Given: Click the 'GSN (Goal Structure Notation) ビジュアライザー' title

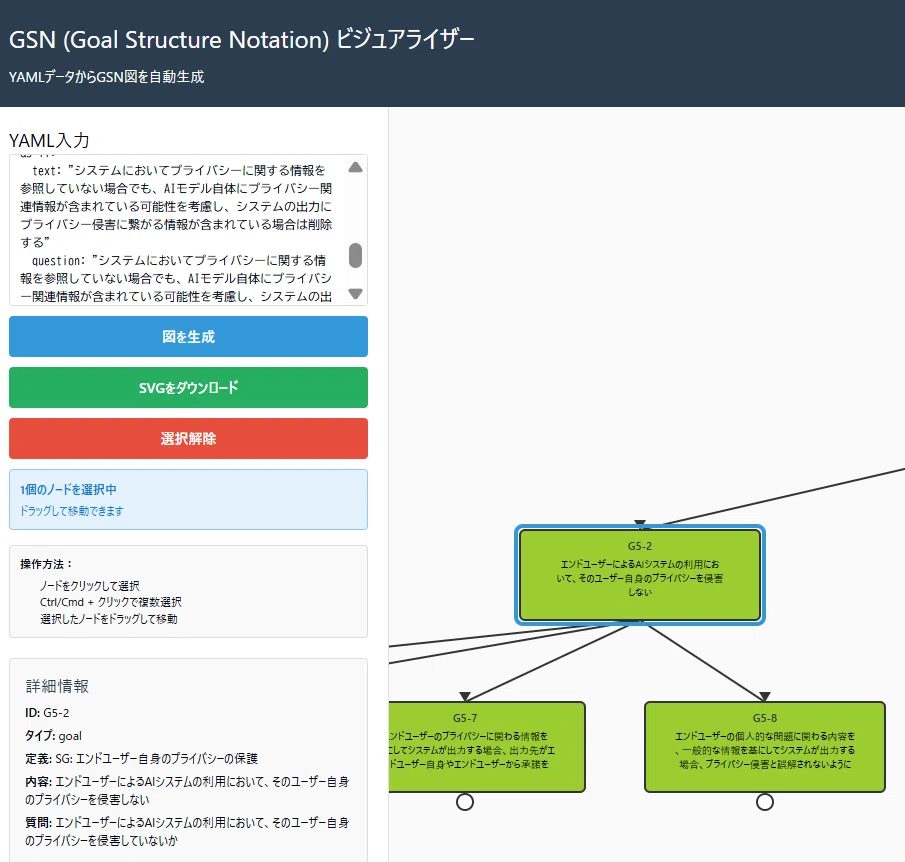Looking at the screenshot, I should click(x=242, y=40).
